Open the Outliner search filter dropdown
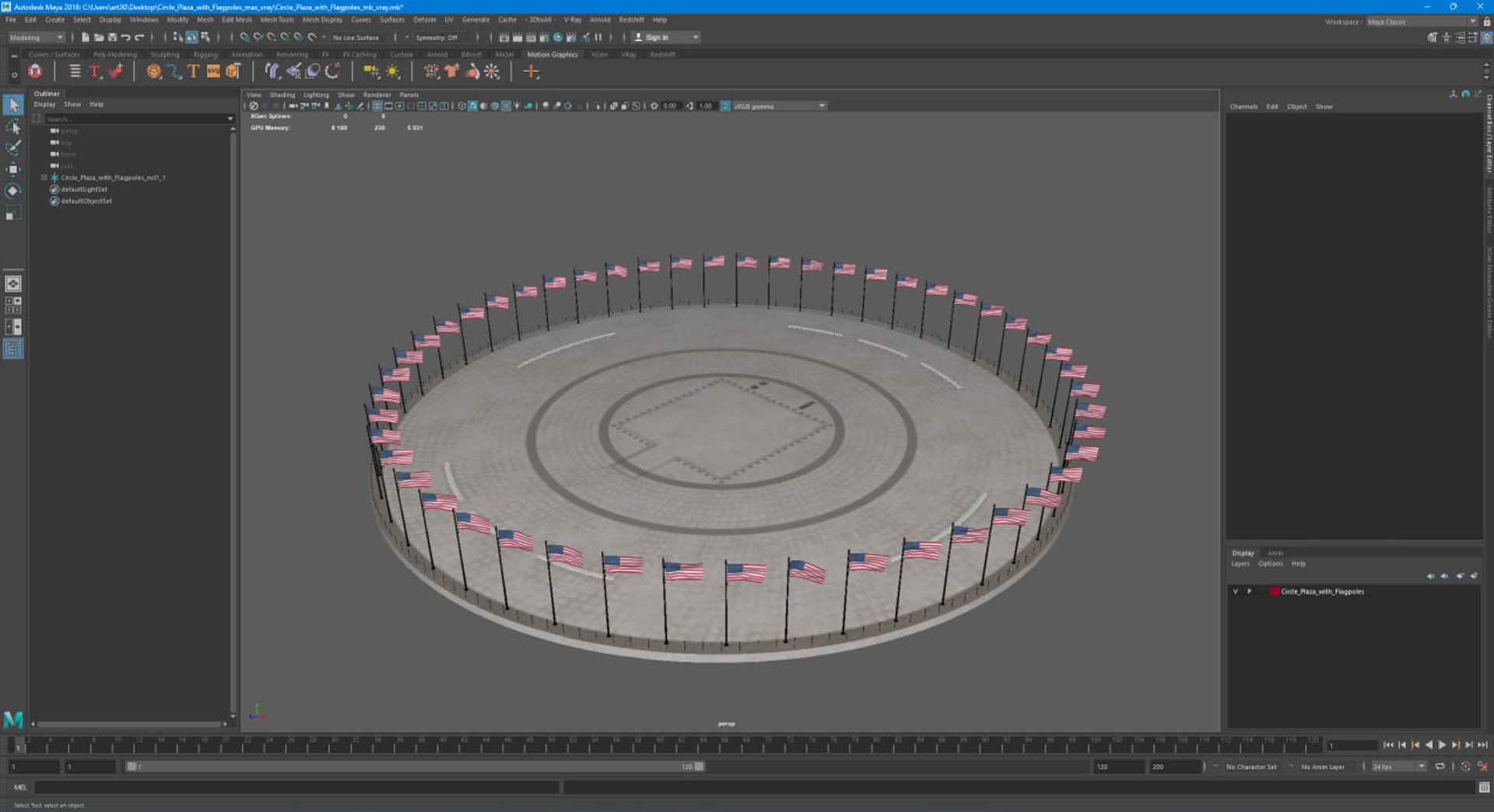This screenshot has height=812, width=1494. pyautogui.click(x=230, y=119)
